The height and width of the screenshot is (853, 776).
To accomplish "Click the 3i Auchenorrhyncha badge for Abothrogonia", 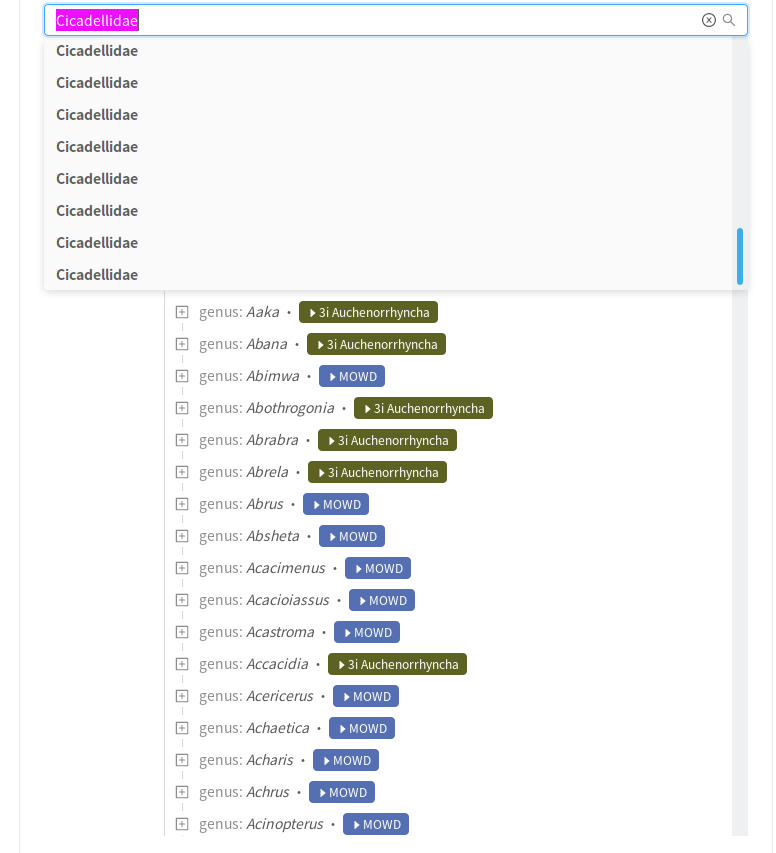I will (x=423, y=408).
